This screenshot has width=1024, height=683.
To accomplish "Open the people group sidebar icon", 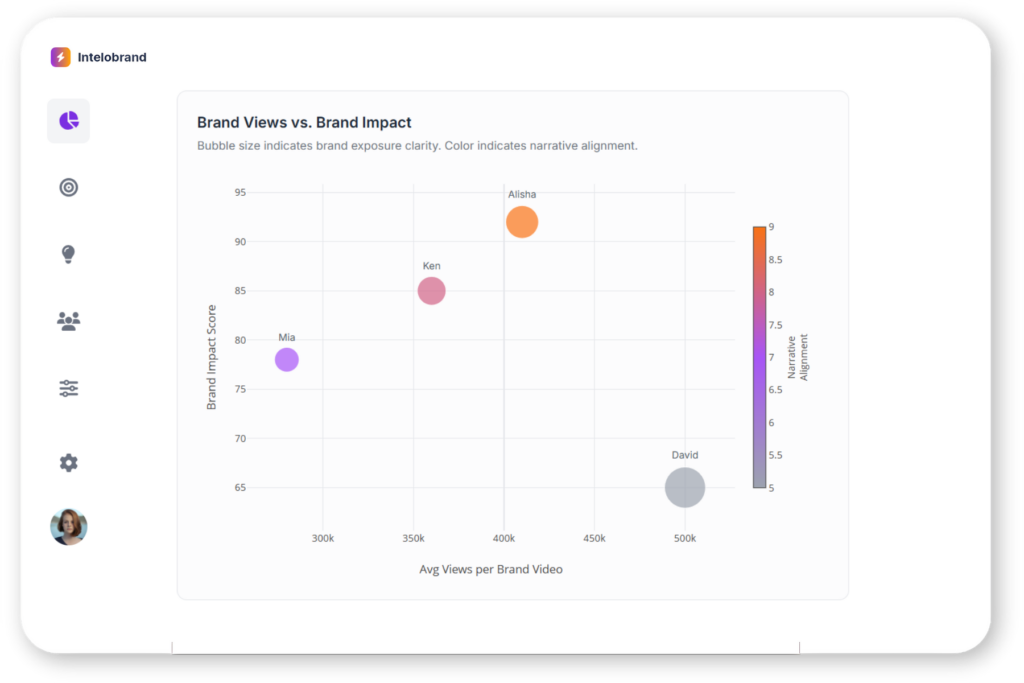I will coord(68,321).
